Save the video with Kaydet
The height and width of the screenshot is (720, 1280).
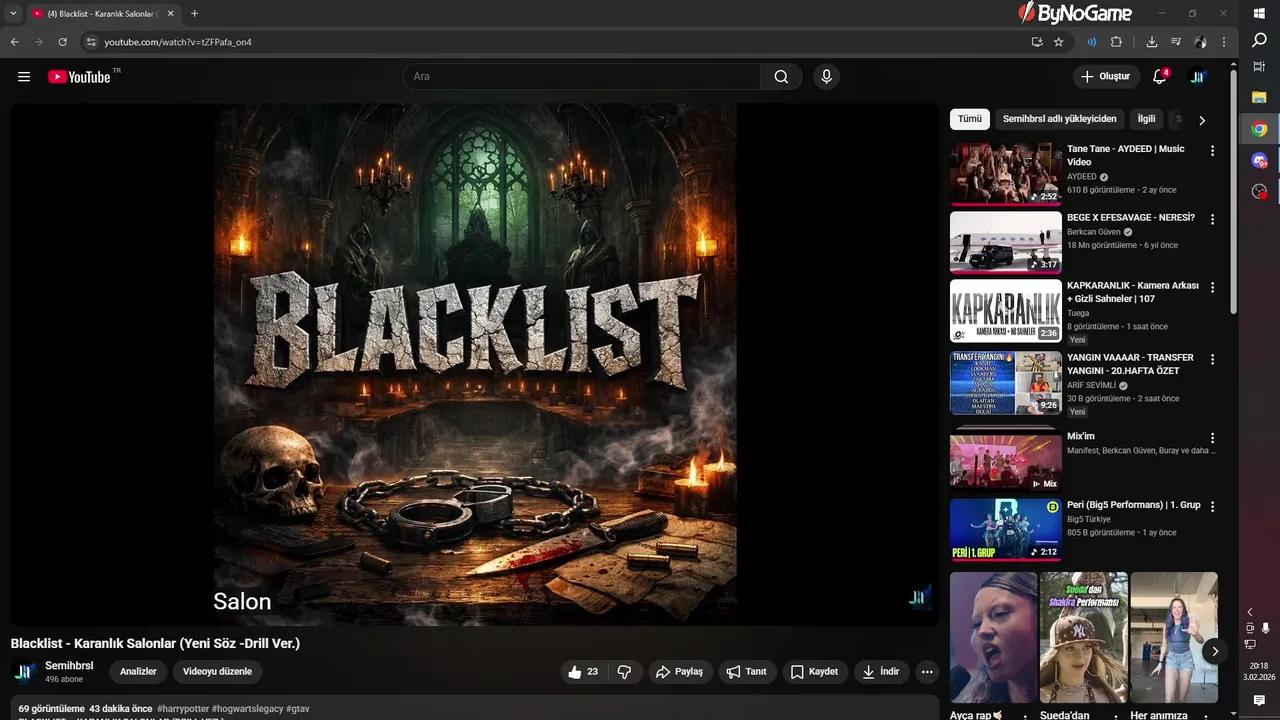click(x=815, y=672)
